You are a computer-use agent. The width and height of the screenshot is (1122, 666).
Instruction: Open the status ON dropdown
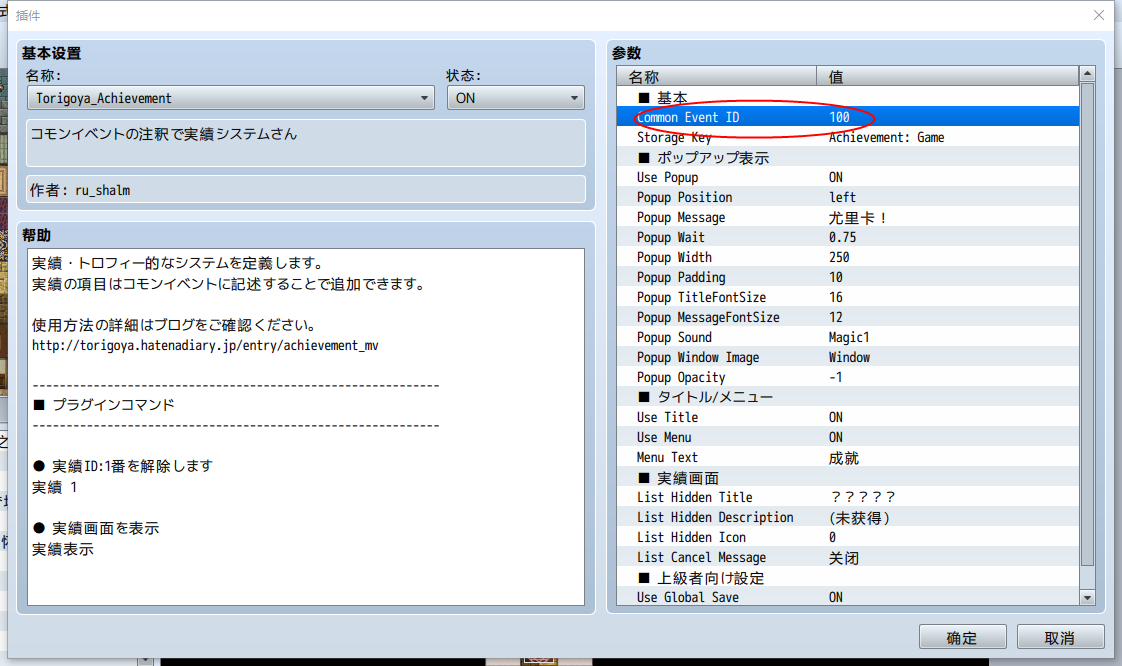[x=515, y=98]
